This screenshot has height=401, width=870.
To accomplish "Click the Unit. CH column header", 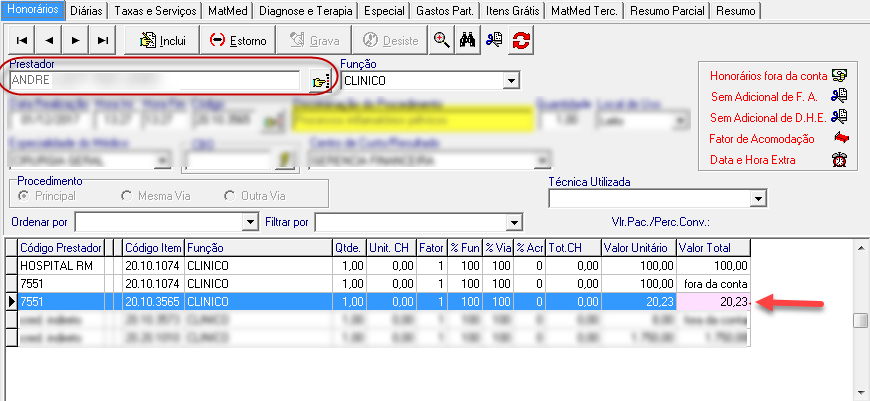I will [x=391, y=248].
